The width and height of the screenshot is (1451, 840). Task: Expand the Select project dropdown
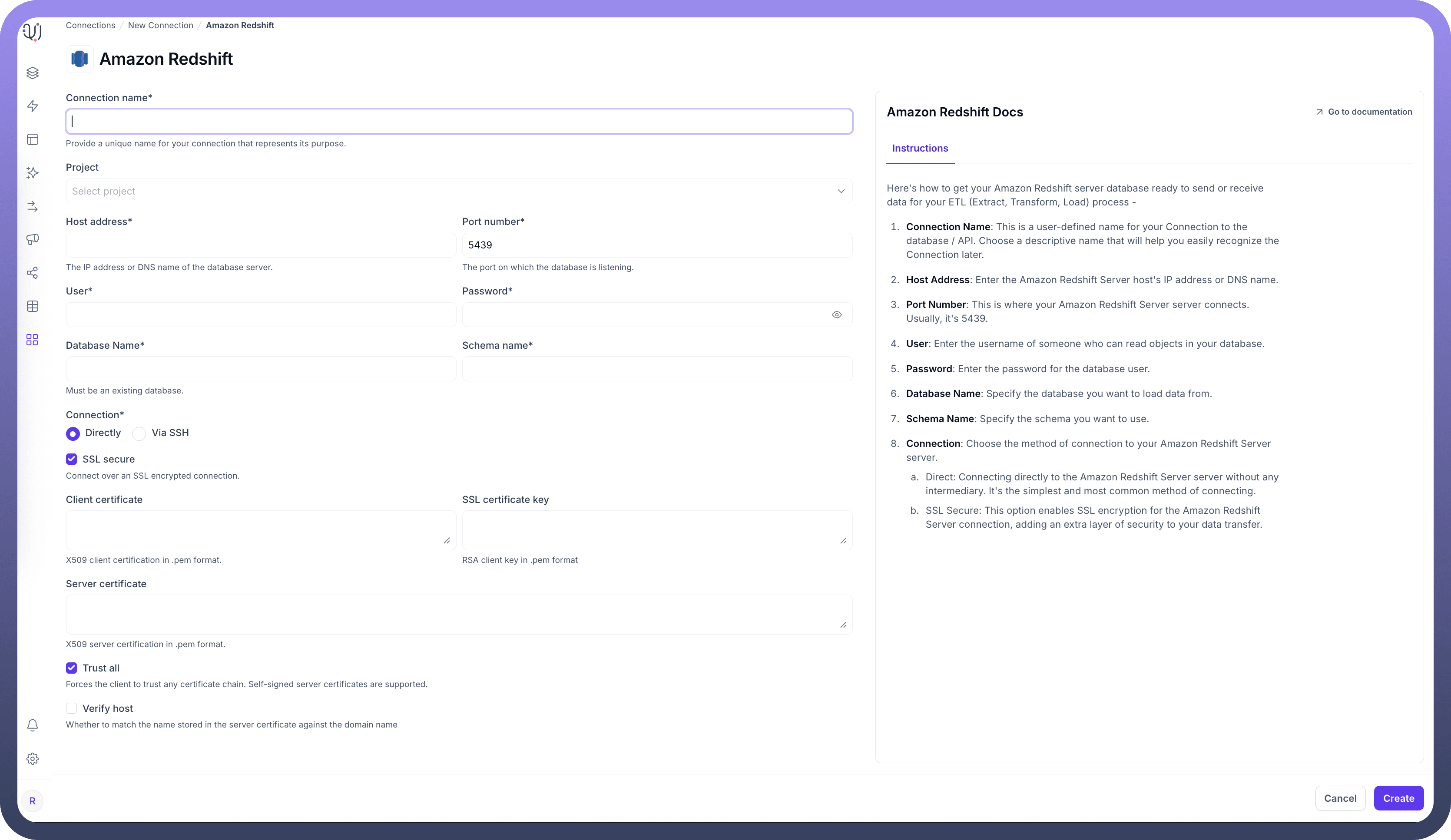click(459, 191)
